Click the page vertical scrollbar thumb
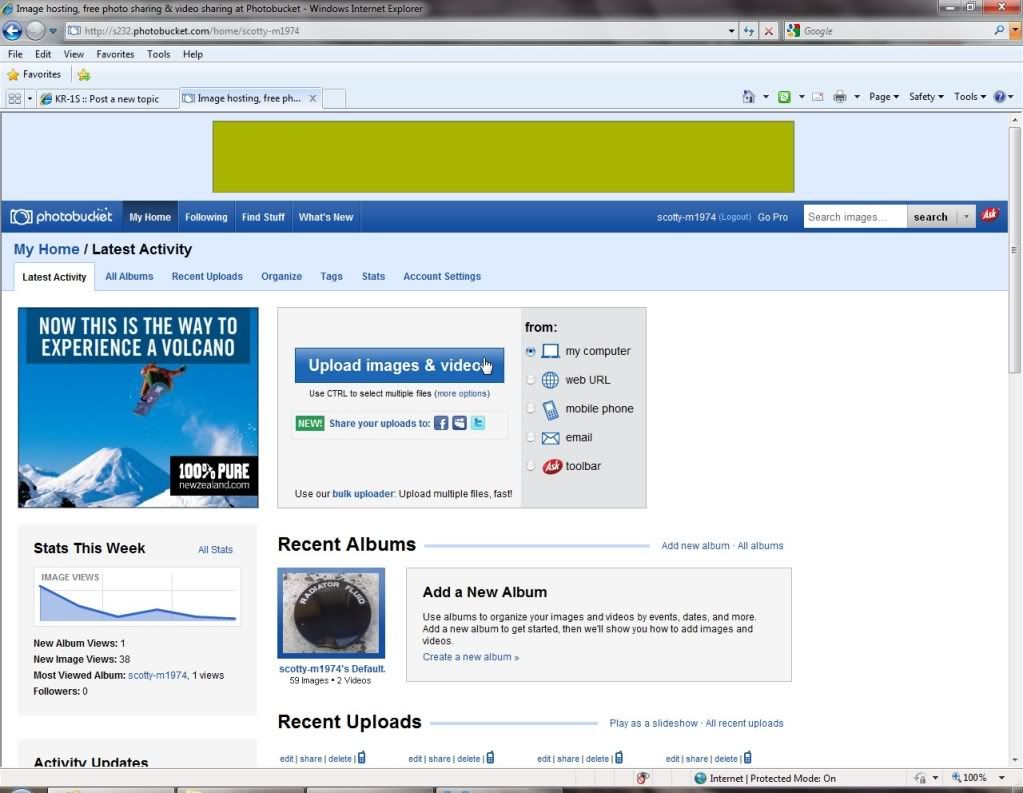Viewport: 1023px width, 793px height. 1015,251
